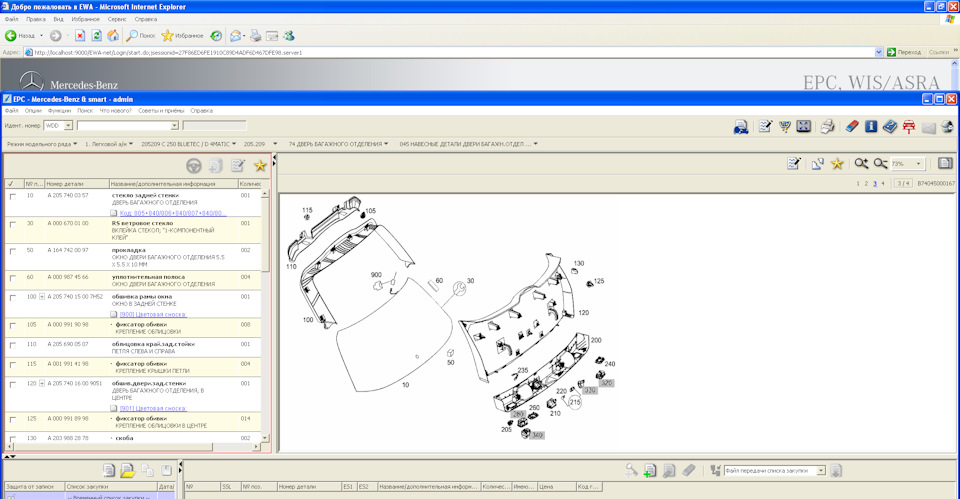
Task: Click the page layout icon beside zoom box
Action: pos(945,163)
